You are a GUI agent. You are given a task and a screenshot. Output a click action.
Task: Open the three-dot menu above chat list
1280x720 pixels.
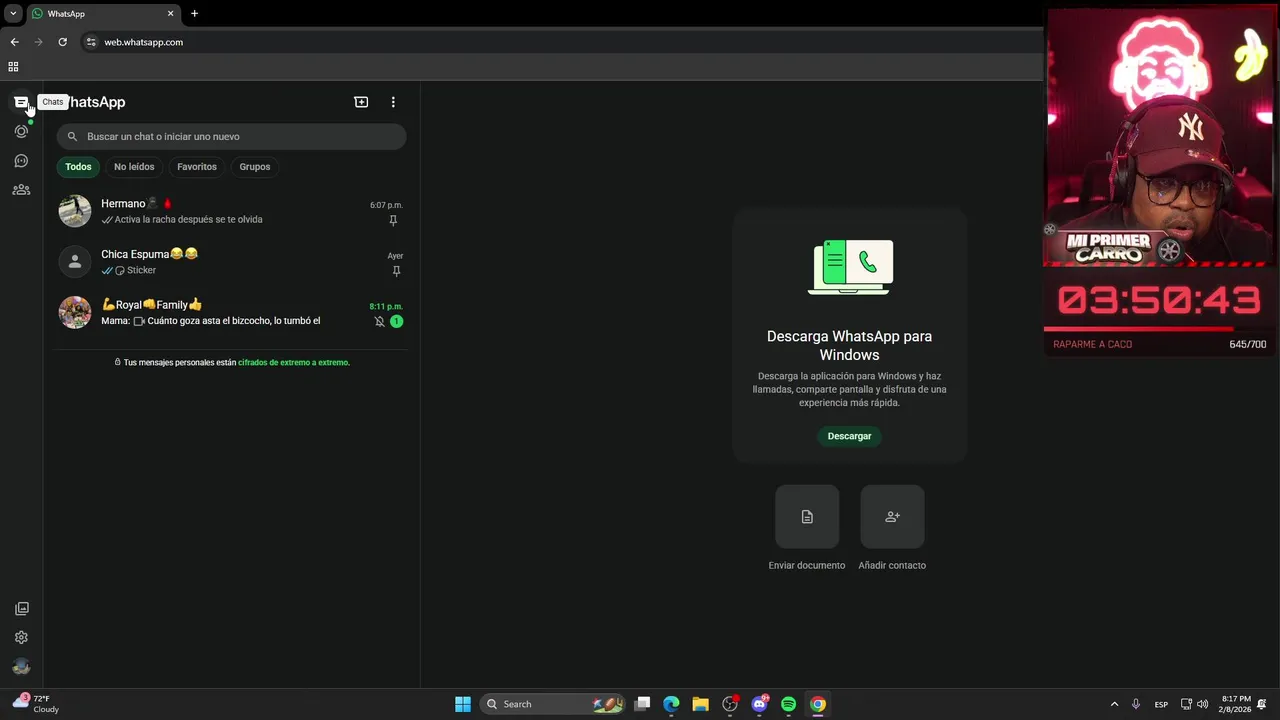[393, 102]
